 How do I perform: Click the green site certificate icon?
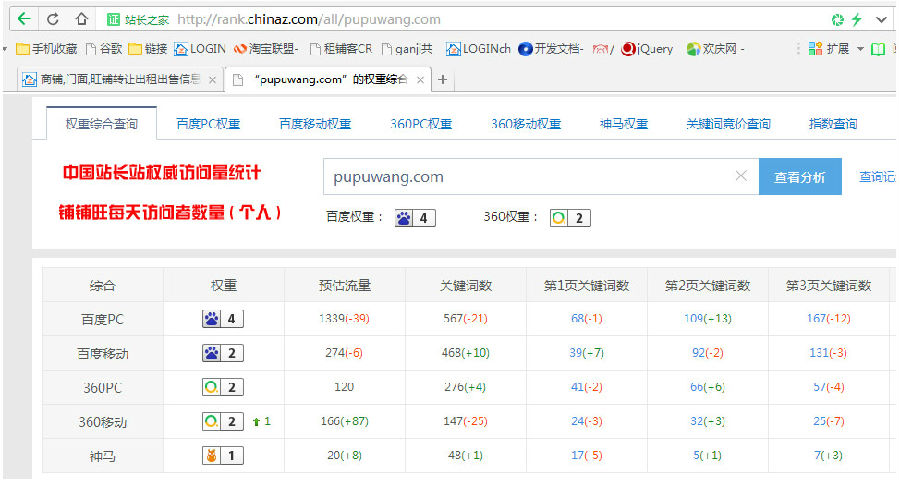click(113, 20)
